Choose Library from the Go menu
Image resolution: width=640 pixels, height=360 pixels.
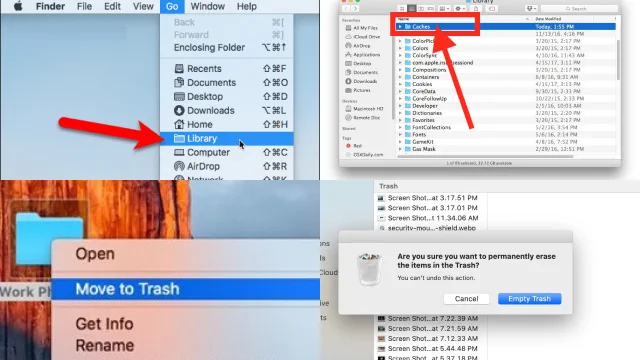click(227, 138)
